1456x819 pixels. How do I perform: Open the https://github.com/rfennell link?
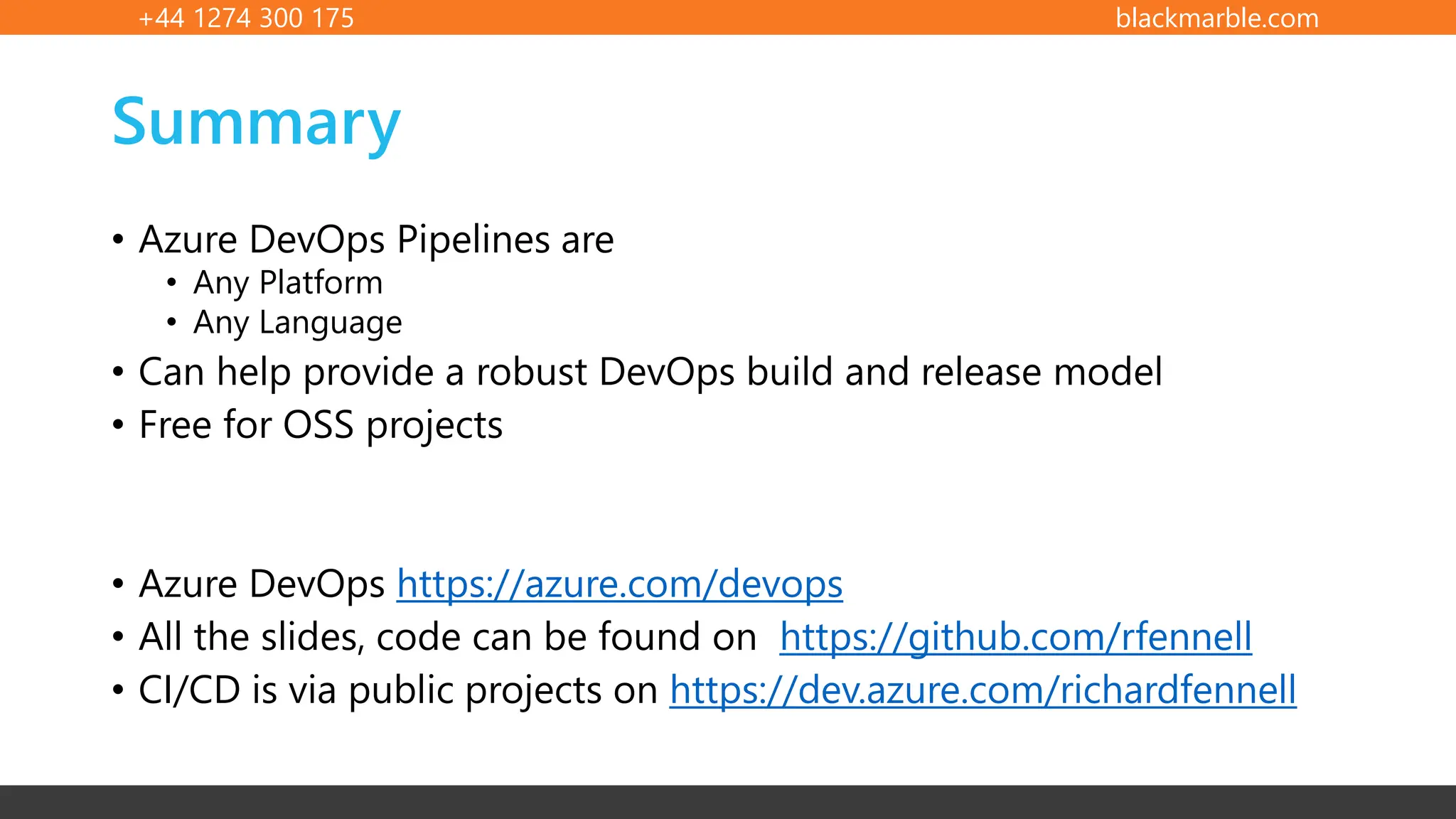[1015, 637]
